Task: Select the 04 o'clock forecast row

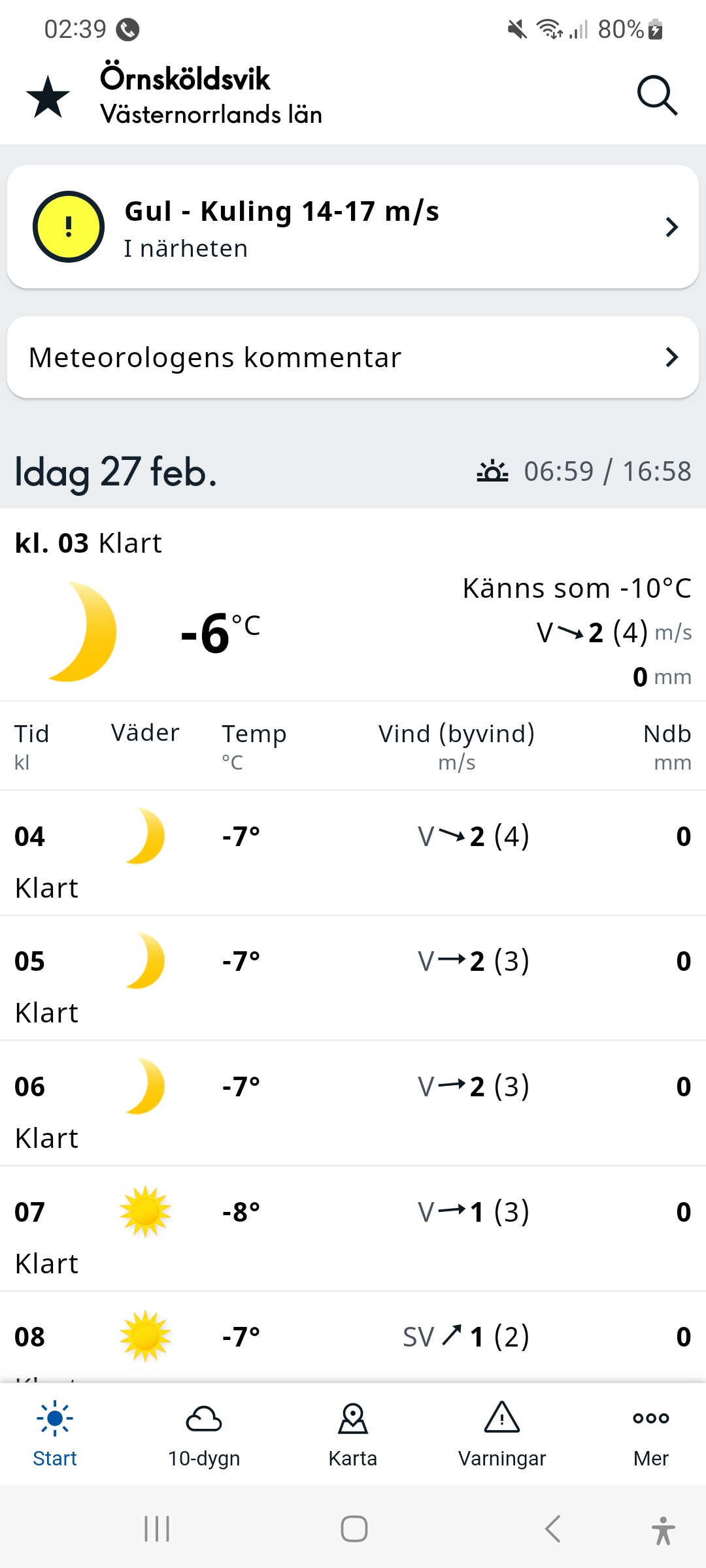Action: [x=353, y=853]
